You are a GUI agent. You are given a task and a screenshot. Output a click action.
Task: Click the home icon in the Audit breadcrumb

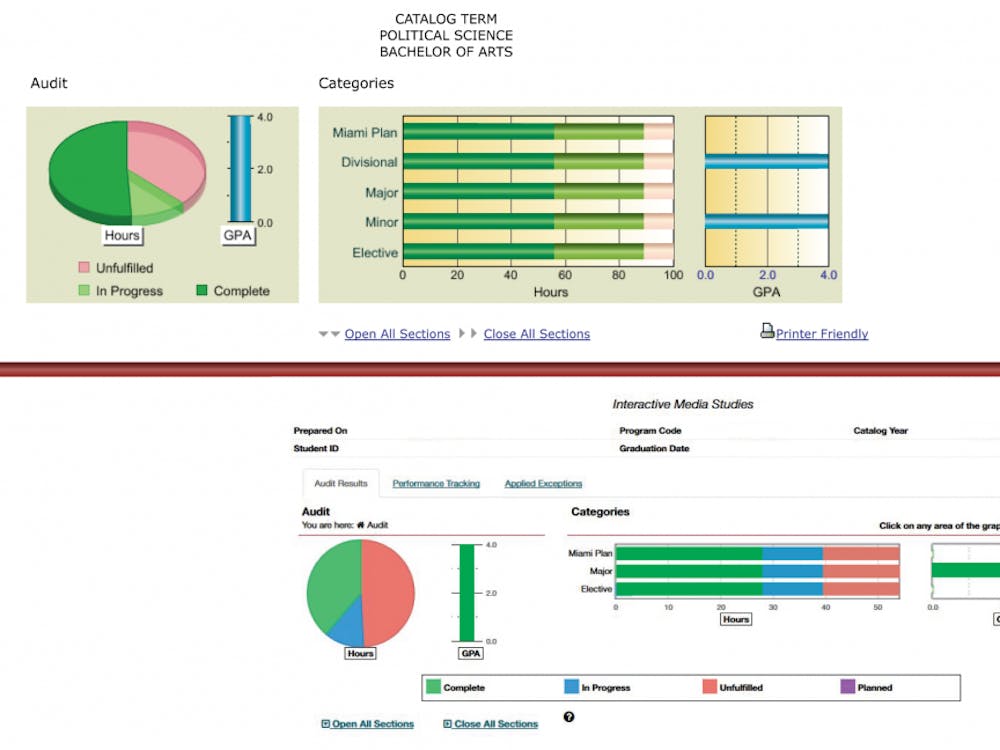coord(360,525)
